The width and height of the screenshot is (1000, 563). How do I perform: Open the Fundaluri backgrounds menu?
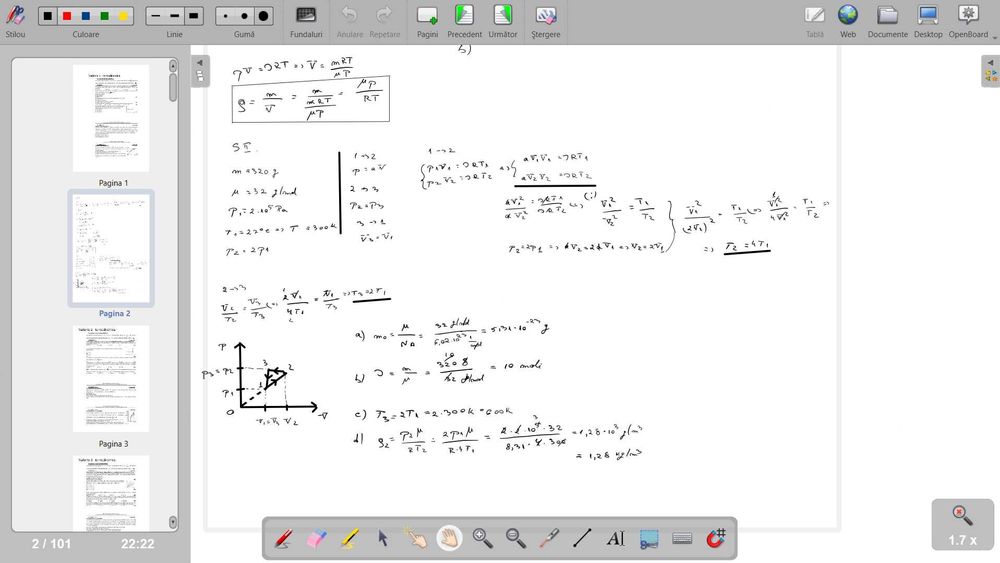tap(306, 21)
